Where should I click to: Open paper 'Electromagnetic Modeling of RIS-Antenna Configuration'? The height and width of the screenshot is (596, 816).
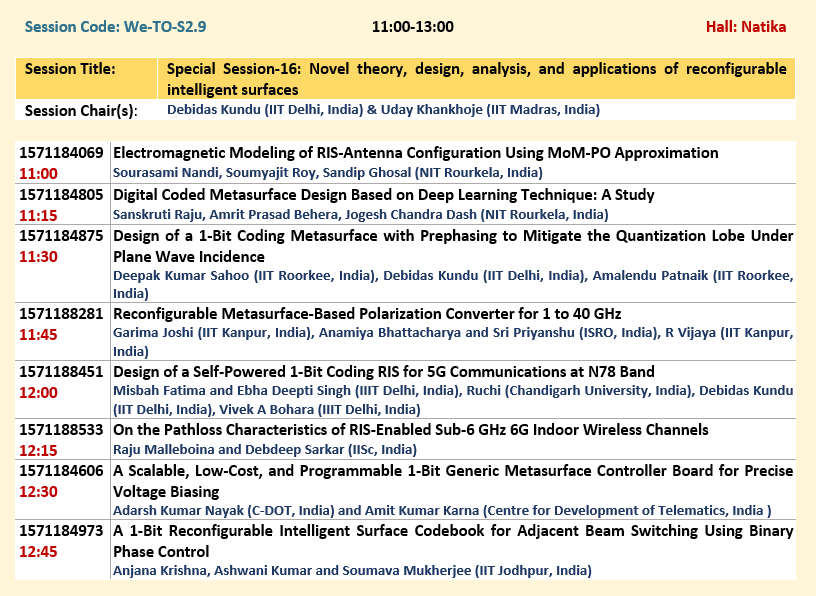pyautogui.click(x=415, y=153)
